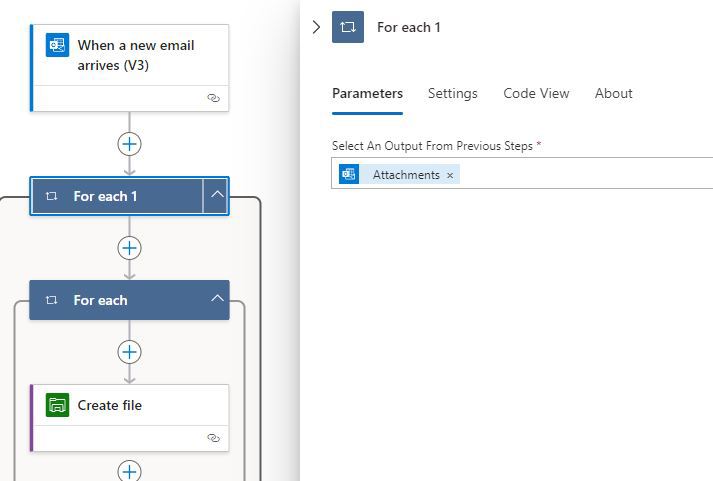Select the Create file action card
This screenshot has width=713, height=481.
pos(129,418)
